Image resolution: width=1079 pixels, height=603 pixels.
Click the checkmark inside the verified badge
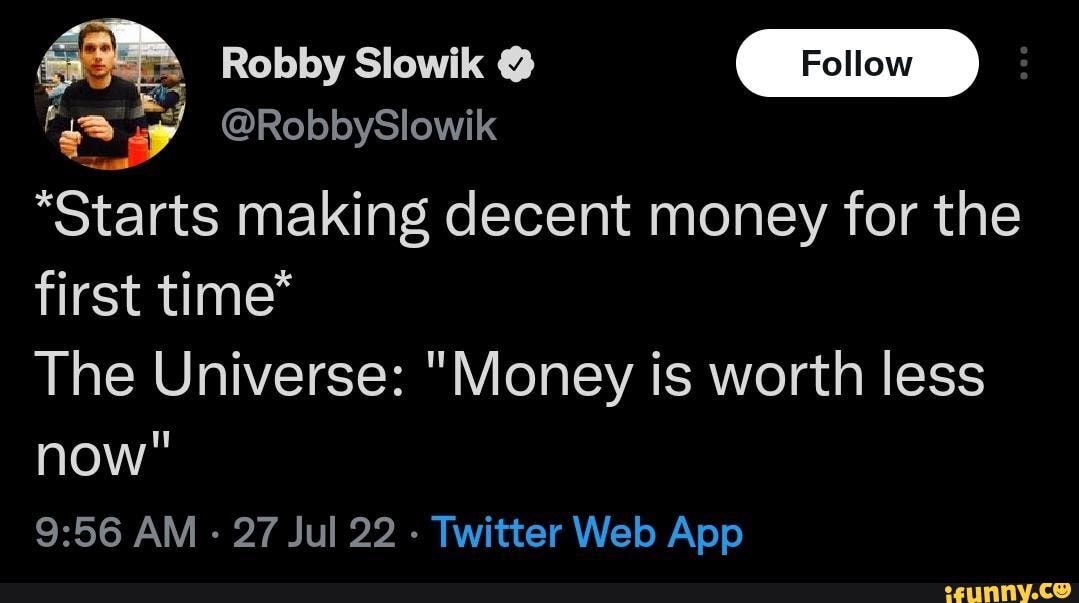tap(515, 62)
